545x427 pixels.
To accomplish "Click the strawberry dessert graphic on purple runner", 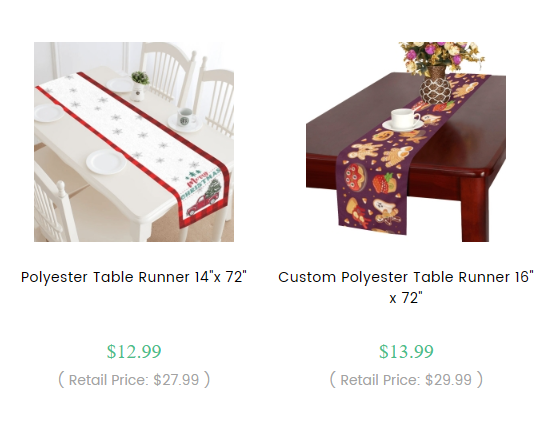I will [384, 184].
